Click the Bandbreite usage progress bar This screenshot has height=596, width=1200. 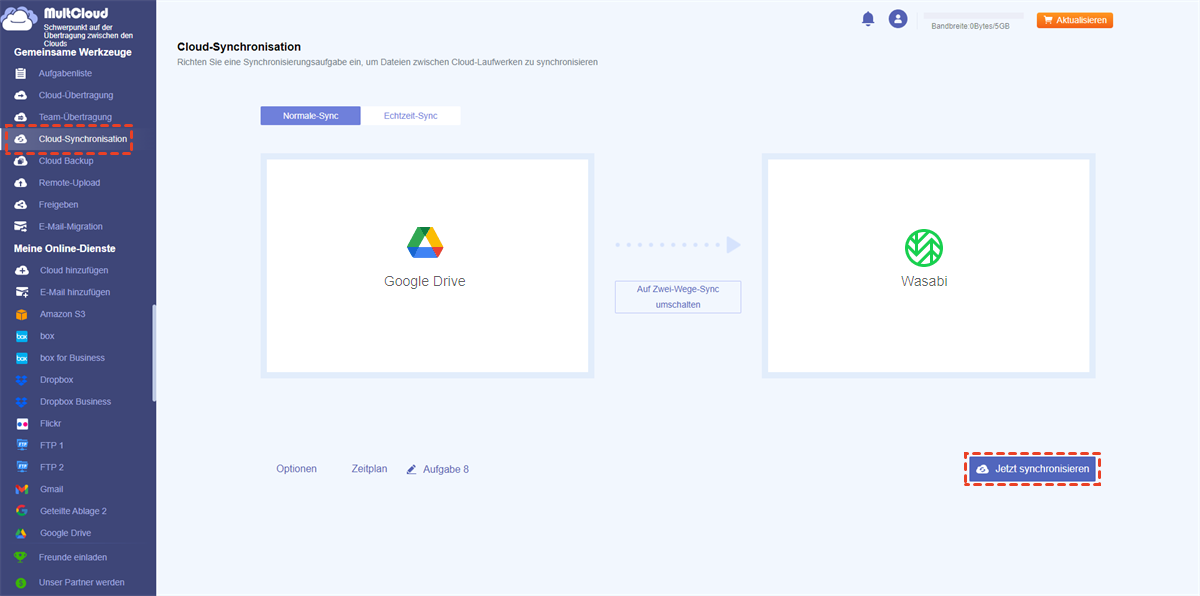click(x=975, y=16)
